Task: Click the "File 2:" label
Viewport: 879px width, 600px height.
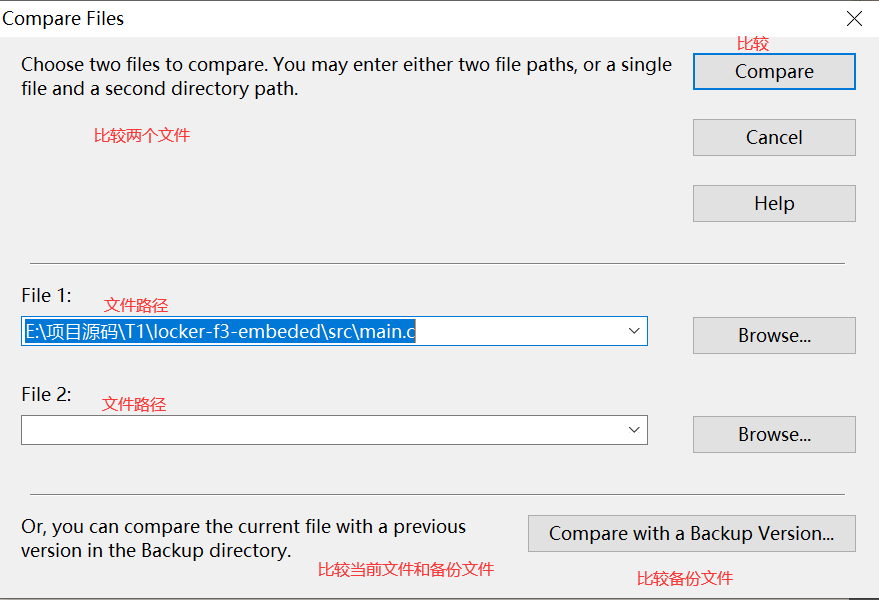Action: click(x=46, y=394)
